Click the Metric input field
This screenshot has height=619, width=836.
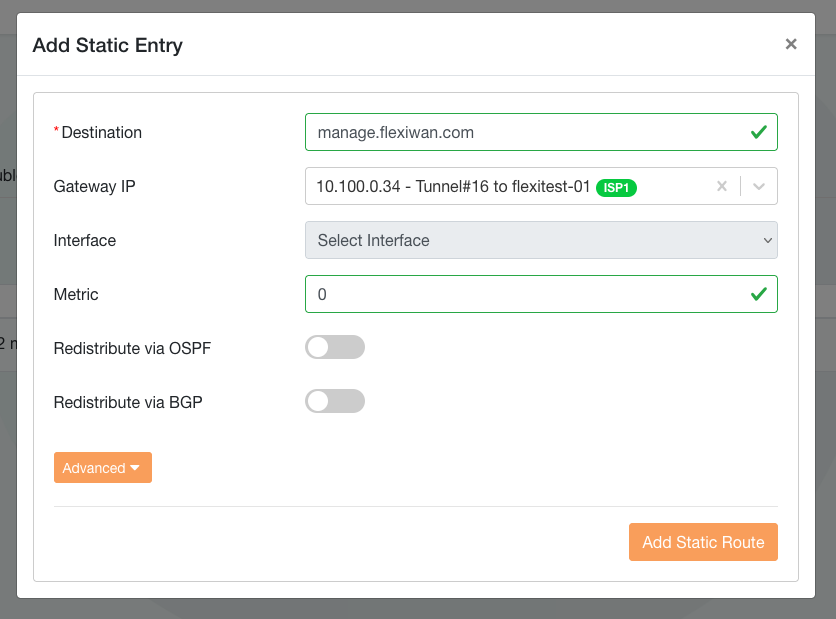(541, 294)
